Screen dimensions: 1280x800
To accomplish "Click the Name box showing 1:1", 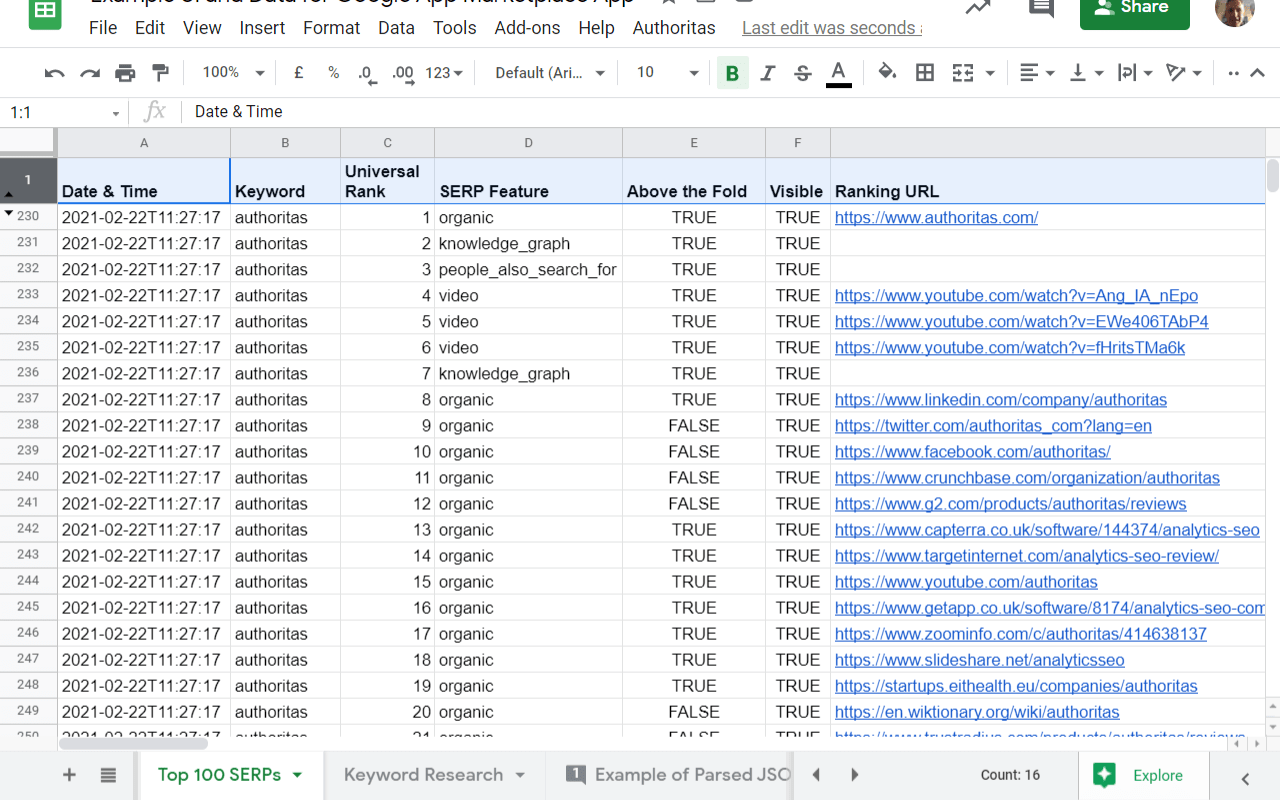I will pyautogui.click(x=64, y=112).
